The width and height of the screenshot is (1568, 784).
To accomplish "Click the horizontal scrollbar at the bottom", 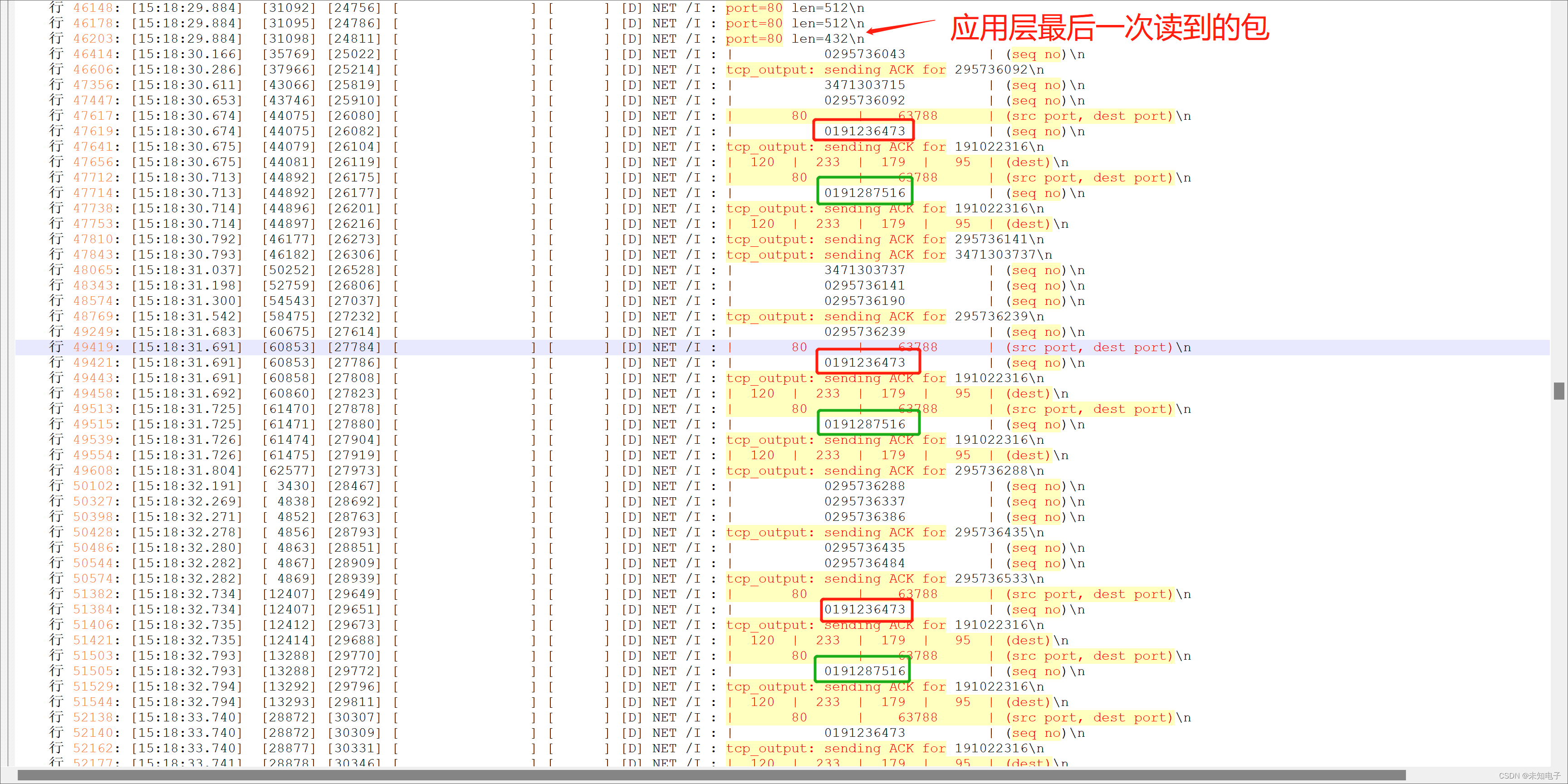I will pyautogui.click(x=711, y=774).
